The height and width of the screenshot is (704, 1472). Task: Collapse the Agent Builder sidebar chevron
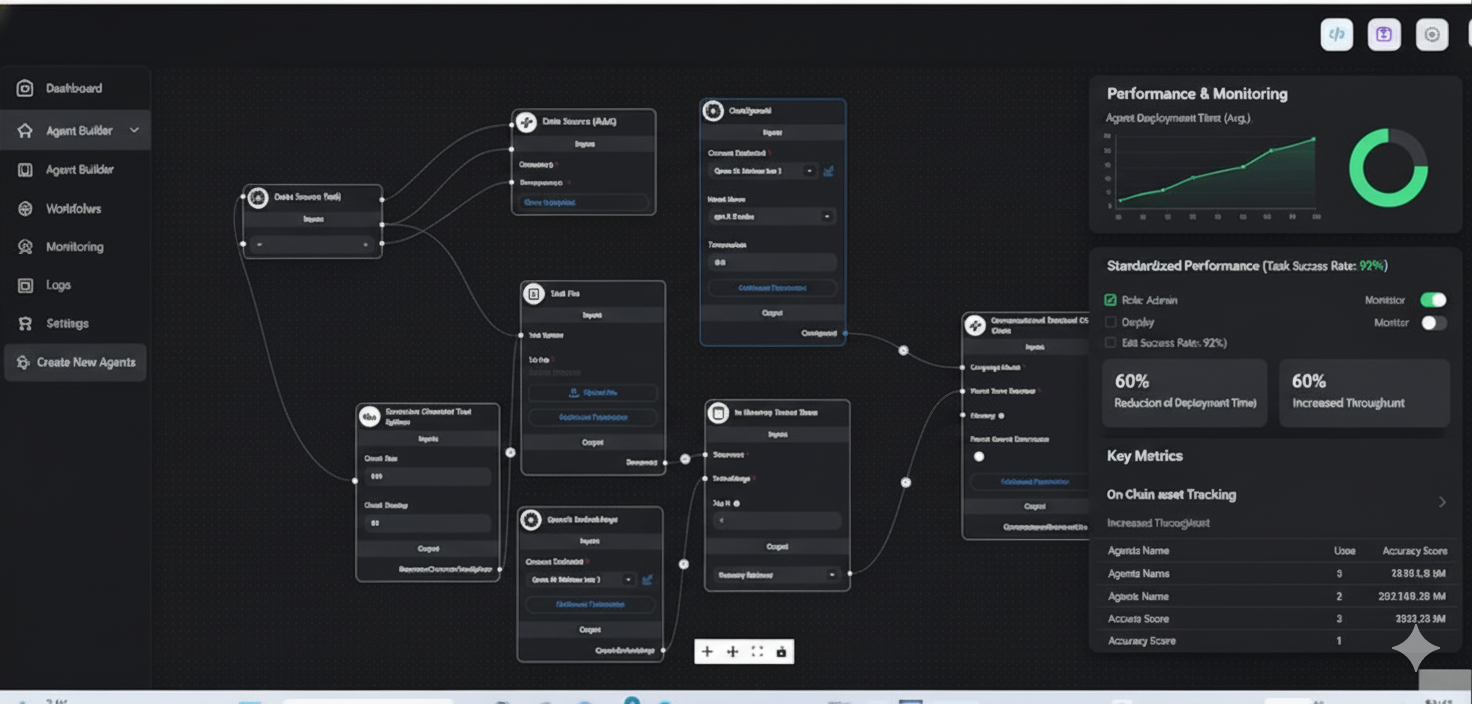[x=134, y=131]
